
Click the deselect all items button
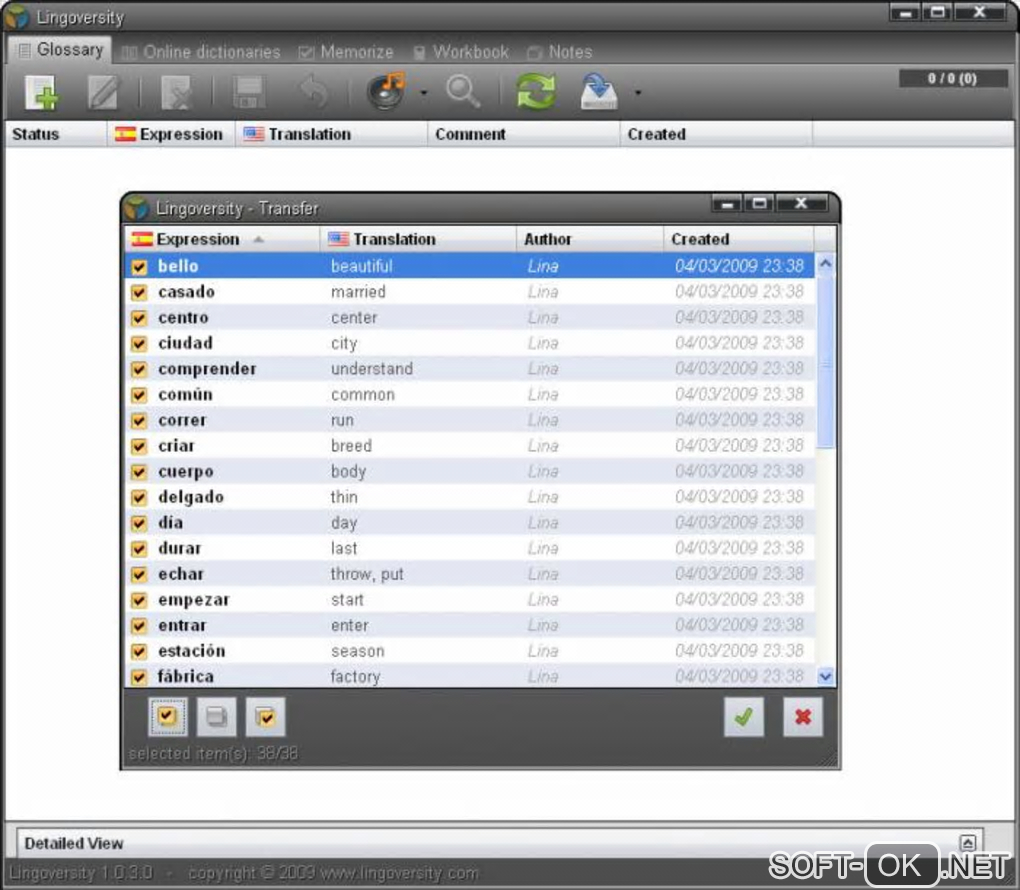217,717
